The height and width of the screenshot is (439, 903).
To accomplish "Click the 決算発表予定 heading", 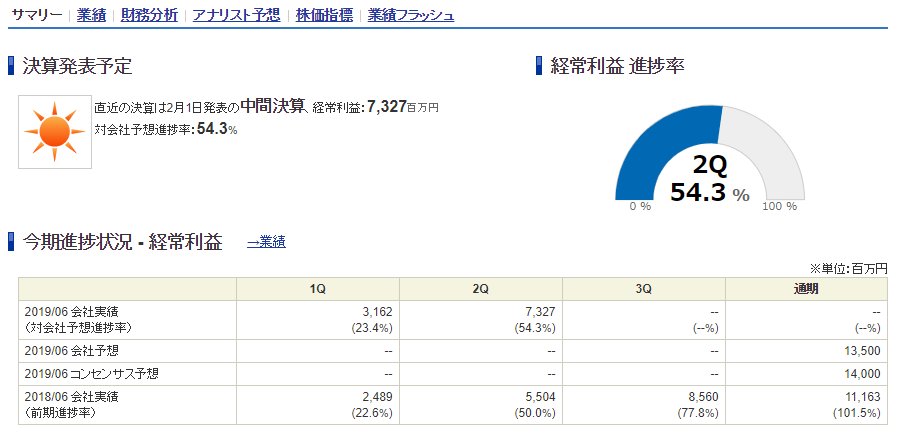I will (77, 66).
